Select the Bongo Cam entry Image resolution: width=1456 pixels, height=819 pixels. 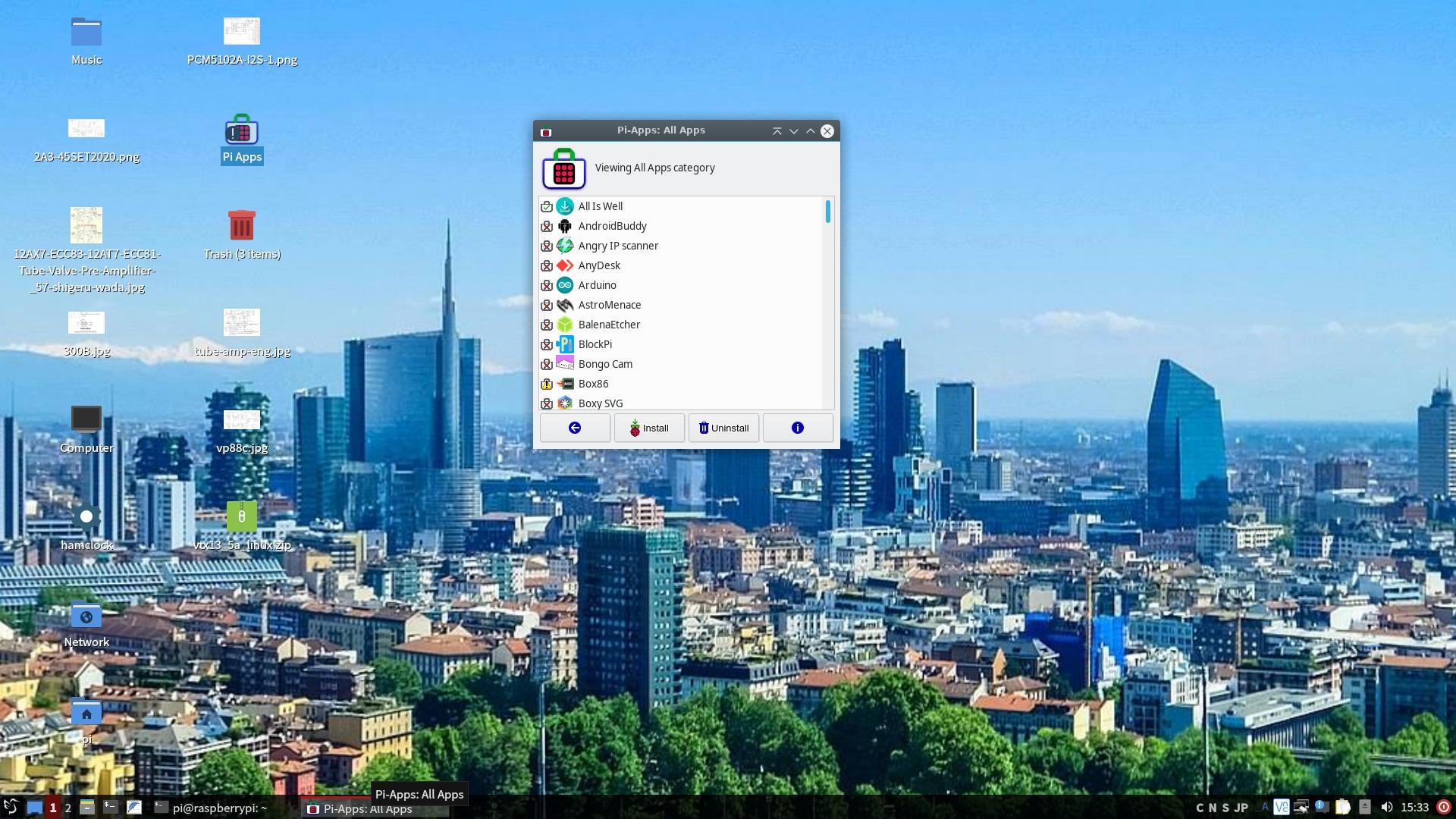(x=605, y=364)
